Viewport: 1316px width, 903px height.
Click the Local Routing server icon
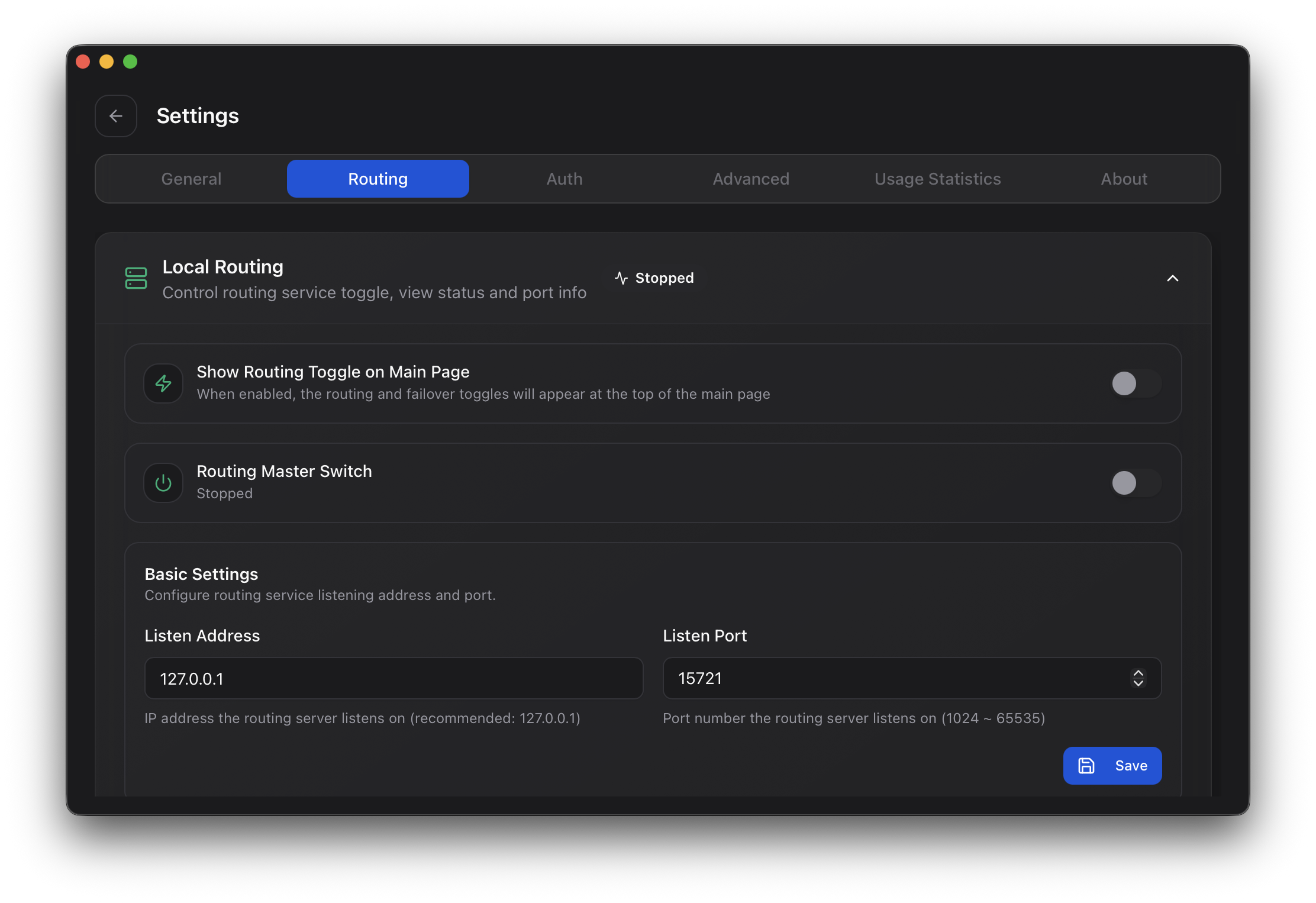(136, 278)
